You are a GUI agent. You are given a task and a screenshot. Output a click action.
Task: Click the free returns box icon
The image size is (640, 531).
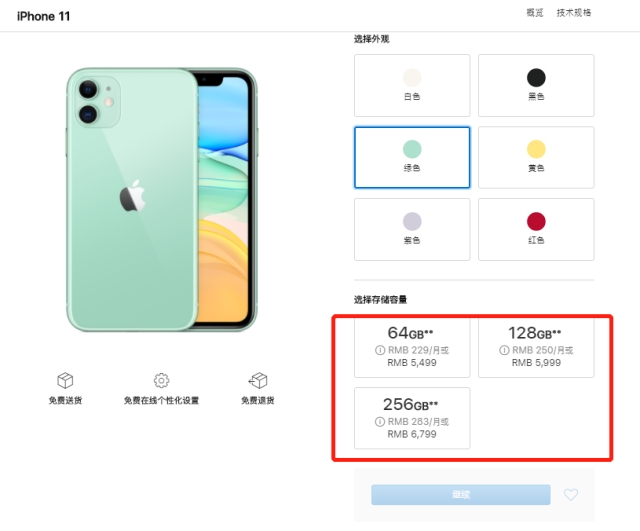[x=258, y=380]
